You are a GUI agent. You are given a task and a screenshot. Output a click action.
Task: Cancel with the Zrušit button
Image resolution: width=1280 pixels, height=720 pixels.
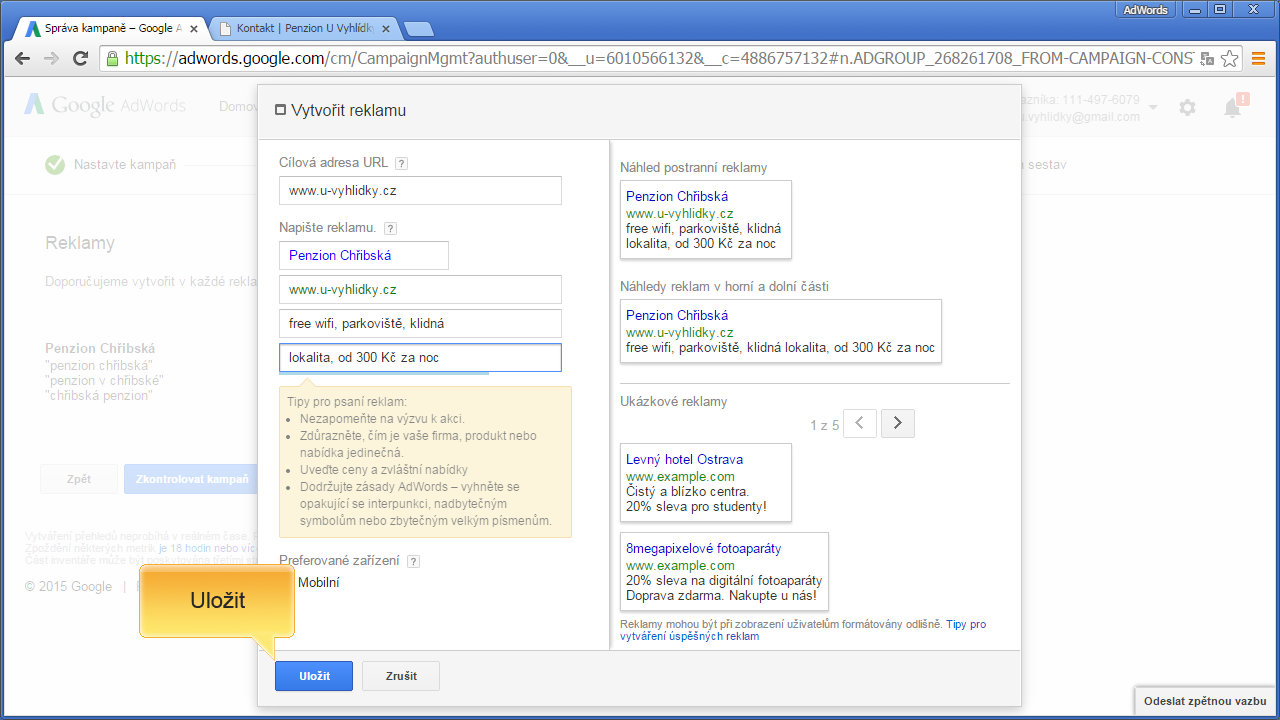point(401,676)
